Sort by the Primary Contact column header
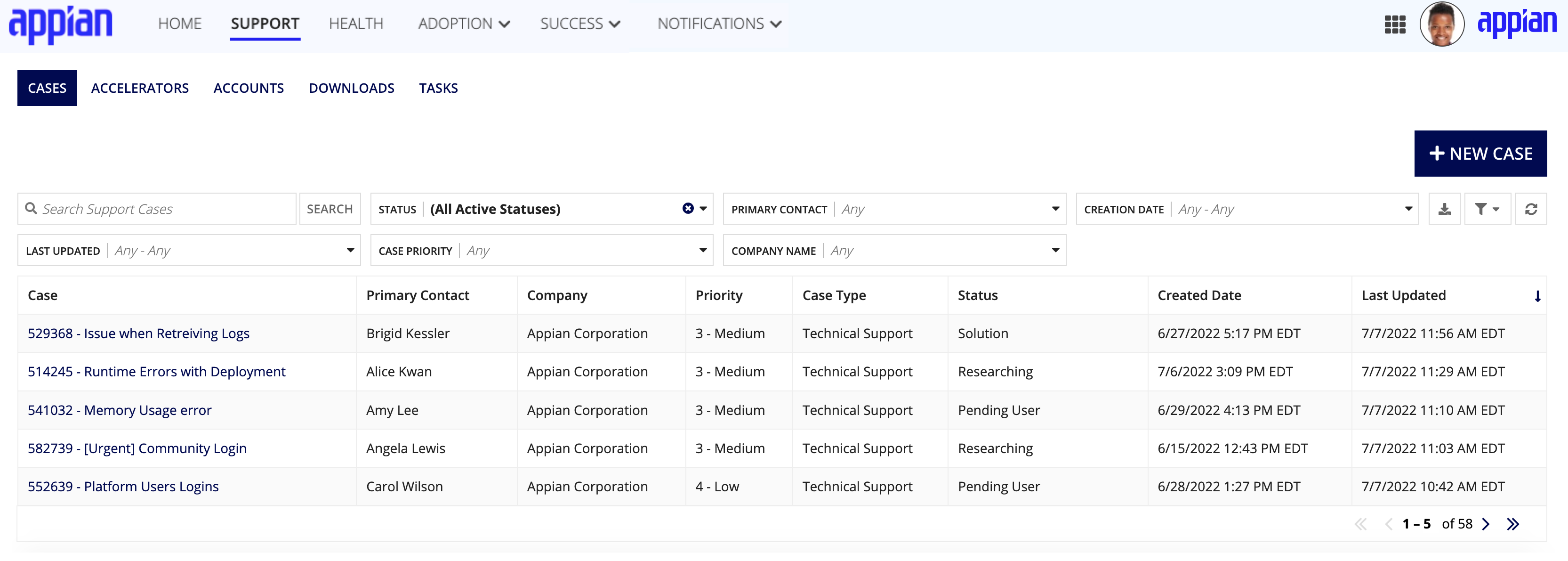The image size is (1568, 561). 418,295
